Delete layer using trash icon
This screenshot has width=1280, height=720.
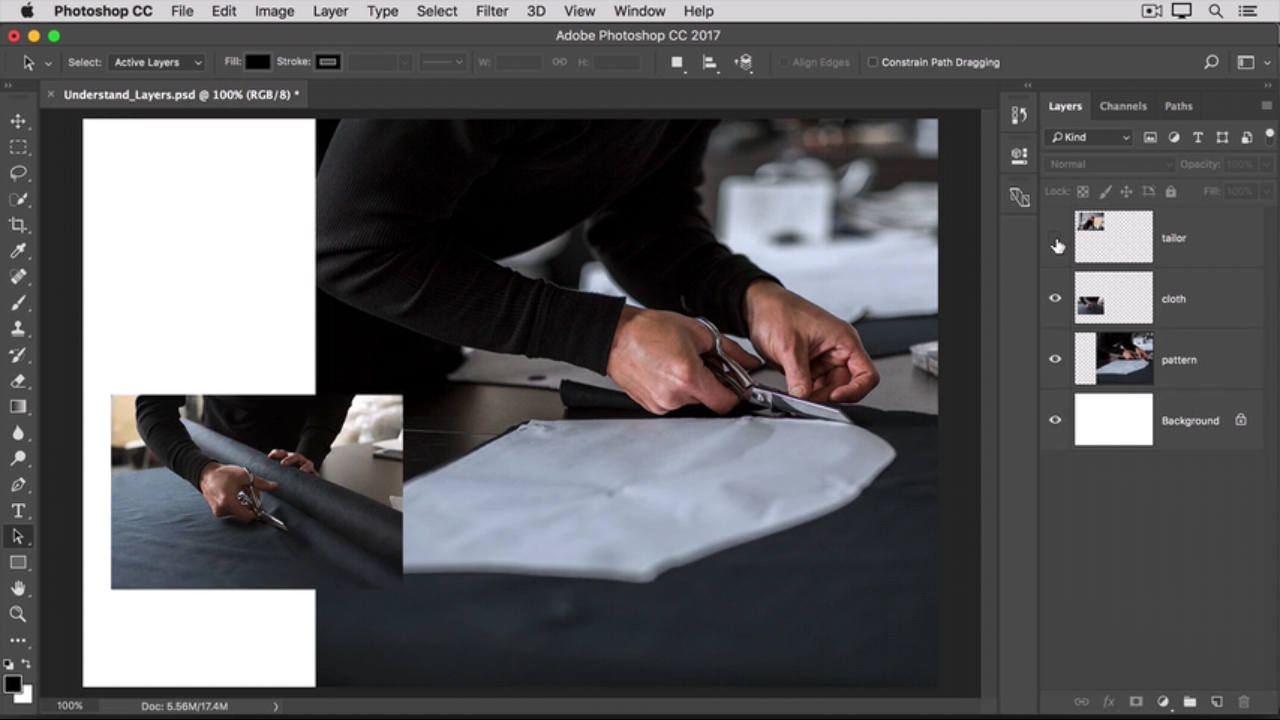click(x=1244, y=702)
